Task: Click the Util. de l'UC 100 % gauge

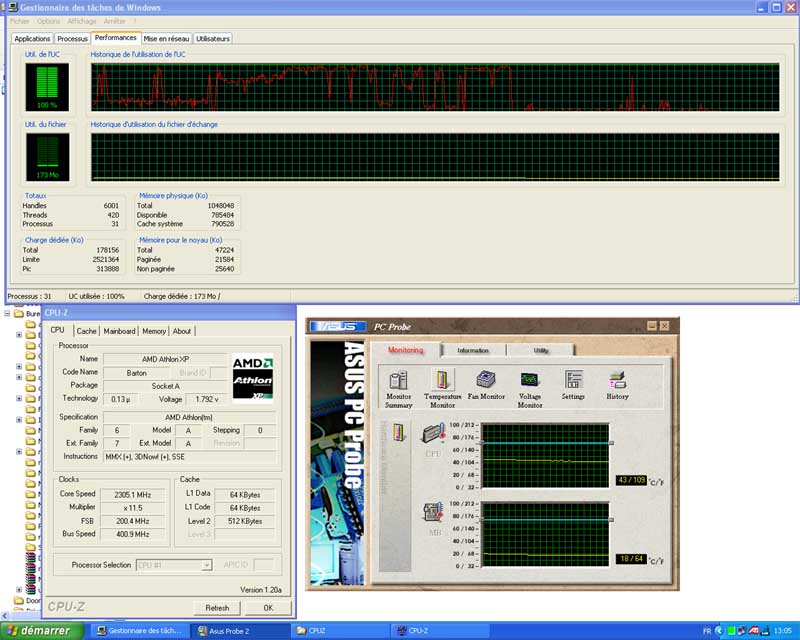Action: (x=47, y=87)
